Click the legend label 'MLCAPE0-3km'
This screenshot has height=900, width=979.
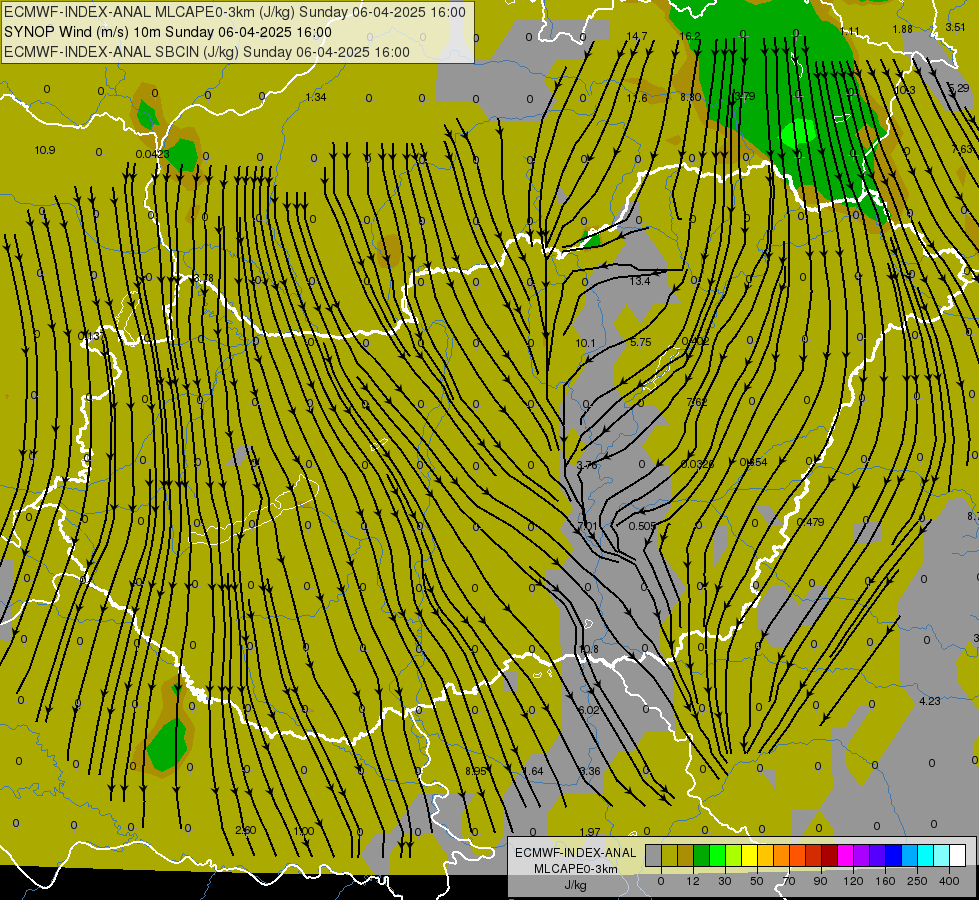pyautogui.click(x=576, y=869)
